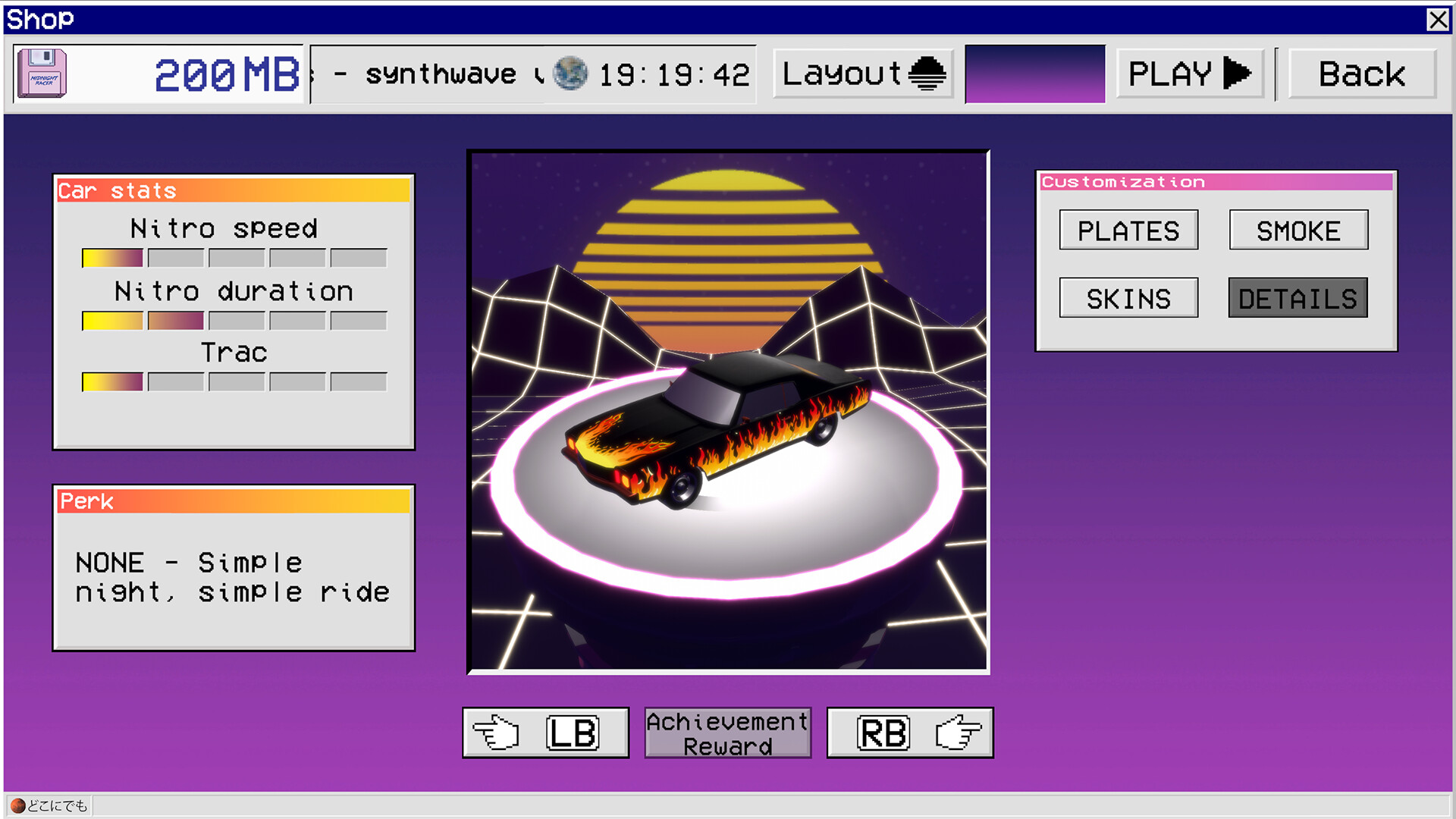Click the floppy disk save icon
The height and width of the screenshot is (819, 1456).
tap(42, 74)
